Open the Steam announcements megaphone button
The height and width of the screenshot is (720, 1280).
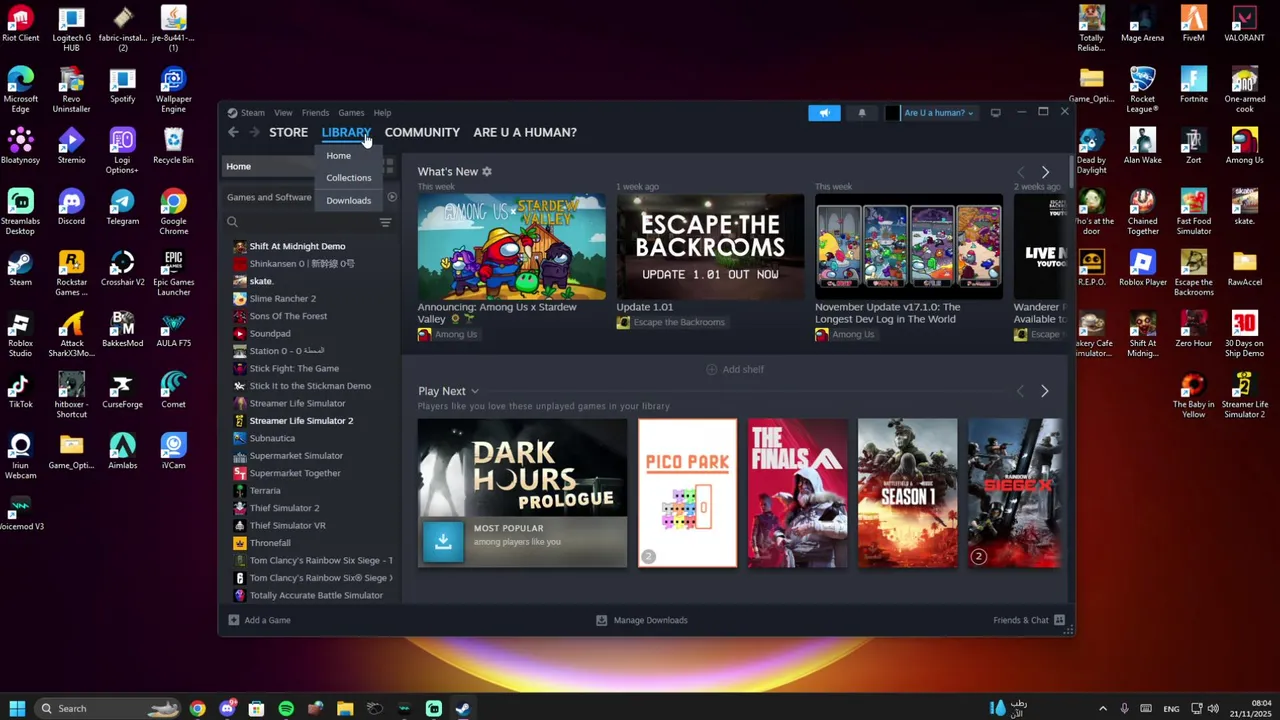(x=824, y=113)
